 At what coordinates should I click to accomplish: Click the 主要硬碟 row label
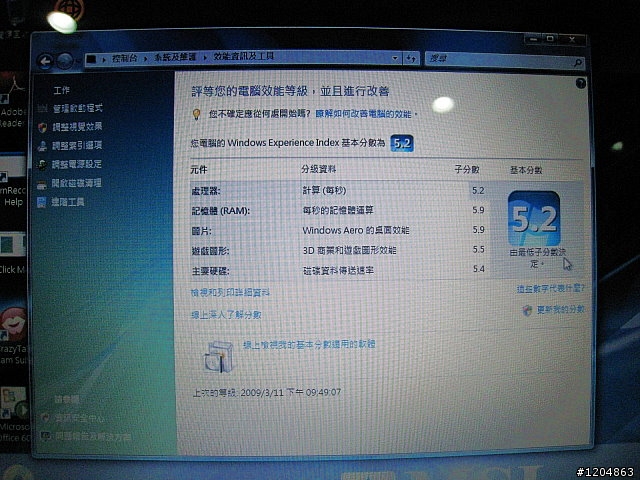click(x=210, y=271)
